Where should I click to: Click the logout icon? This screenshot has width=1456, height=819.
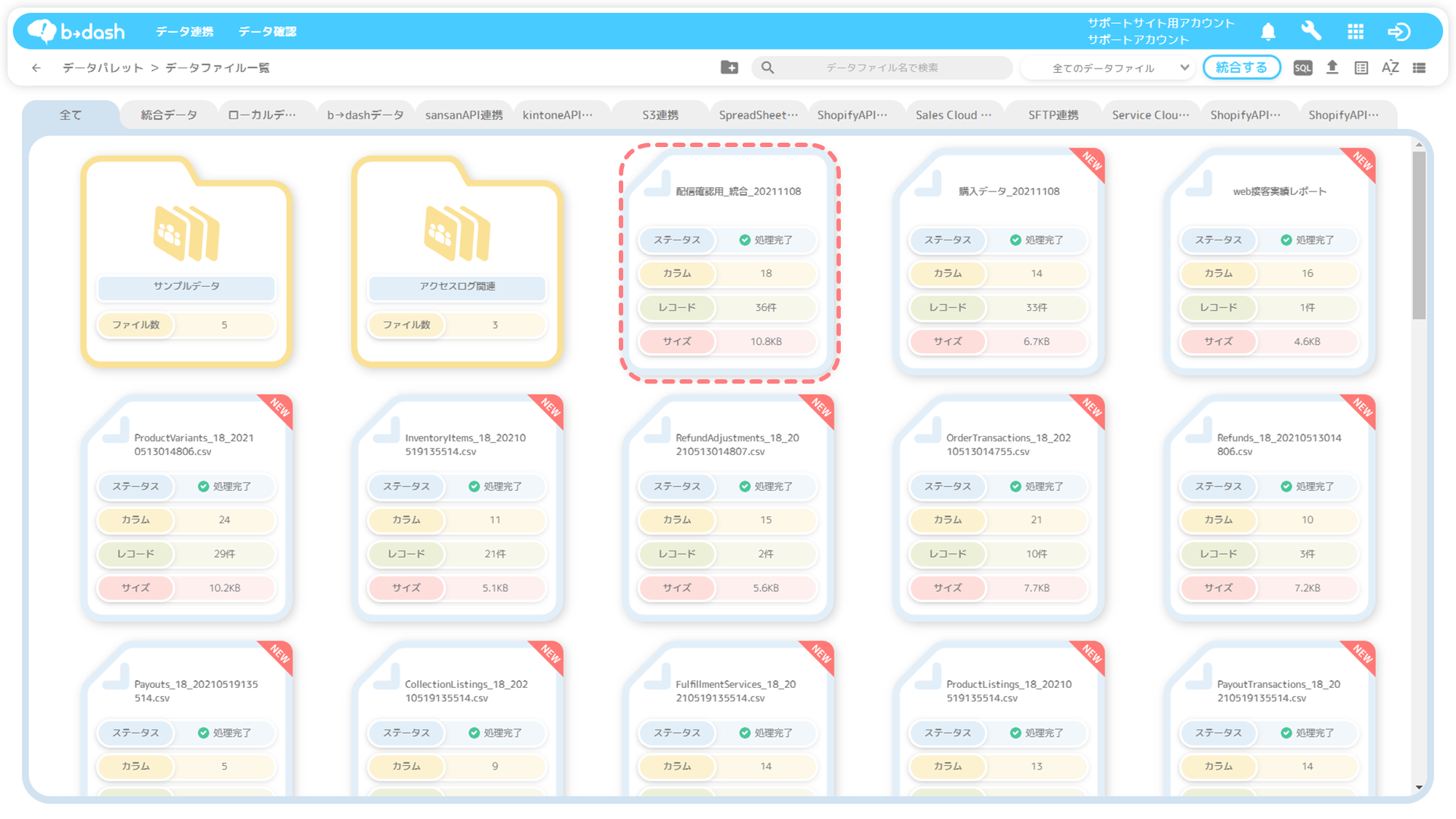click(x=1399, y=31)
